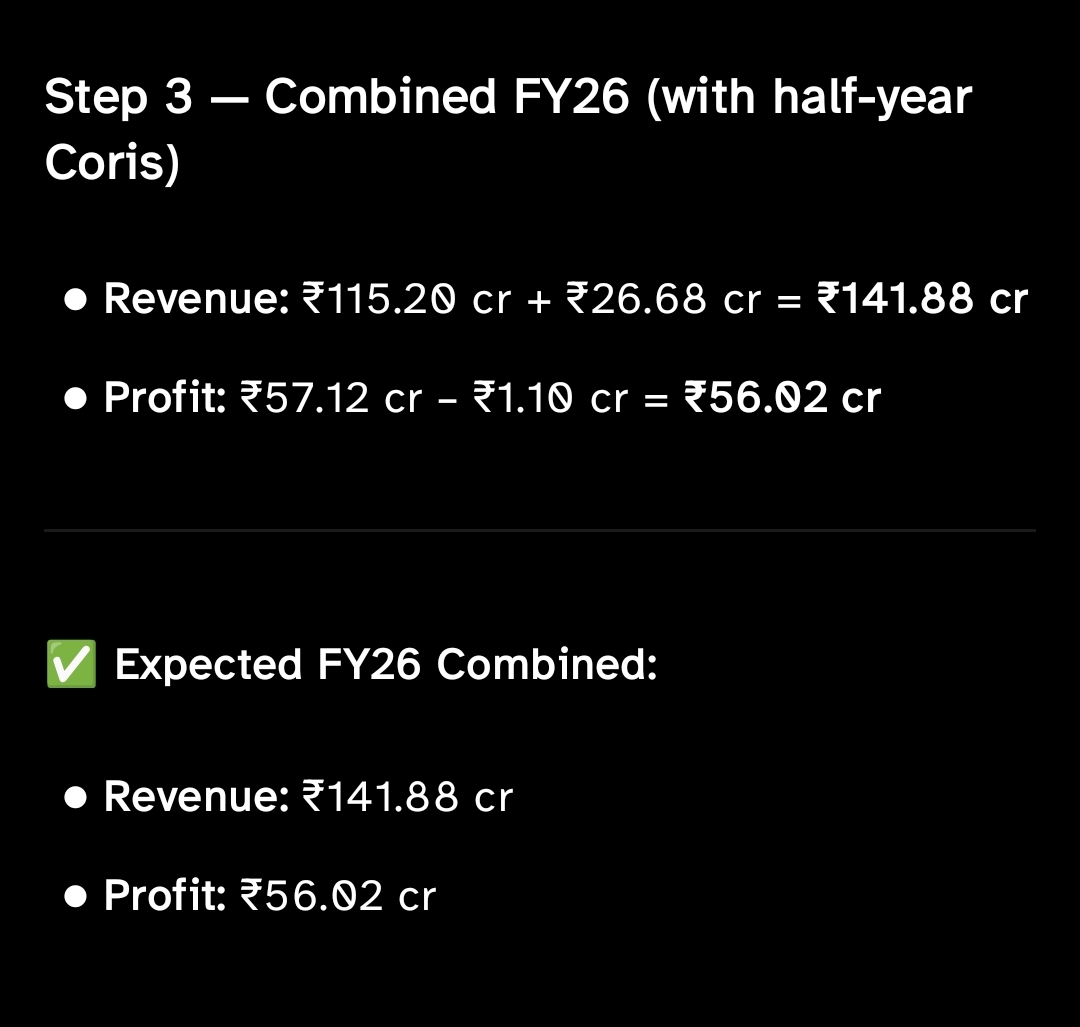Click the bullet before Step 3 Profit line
The image size is (1080, 1027).
pyautogui.click(x=75, y=398)
